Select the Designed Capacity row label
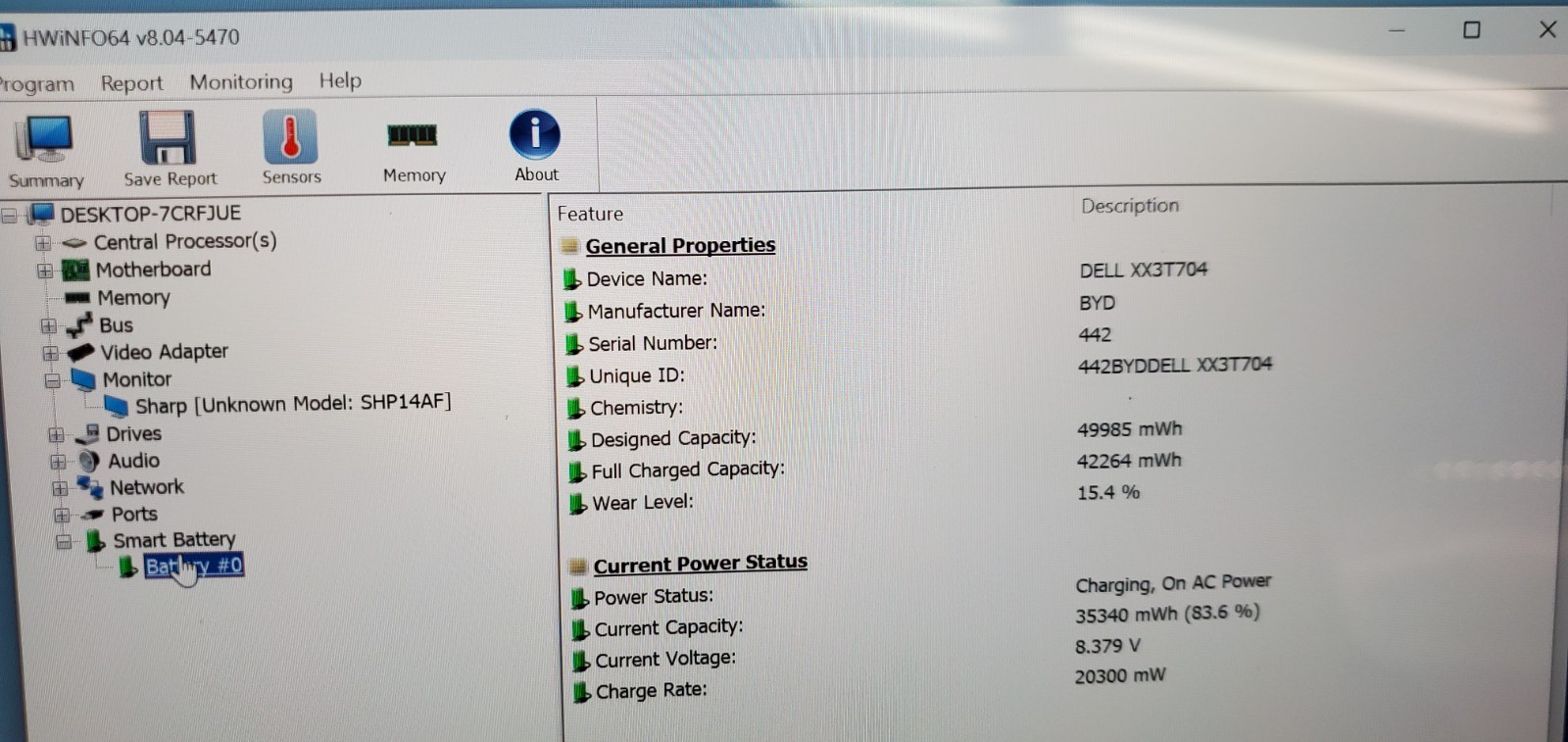1568x742 pixels. (673, 439)
